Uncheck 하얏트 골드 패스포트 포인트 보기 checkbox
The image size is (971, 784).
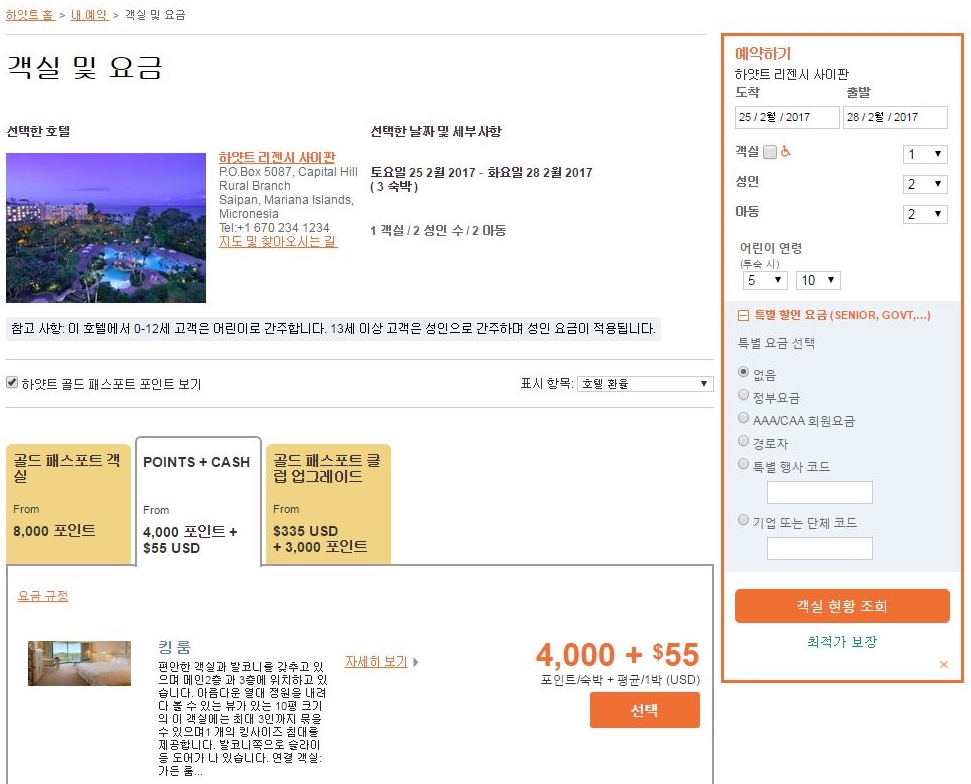[x=12, y=383]
